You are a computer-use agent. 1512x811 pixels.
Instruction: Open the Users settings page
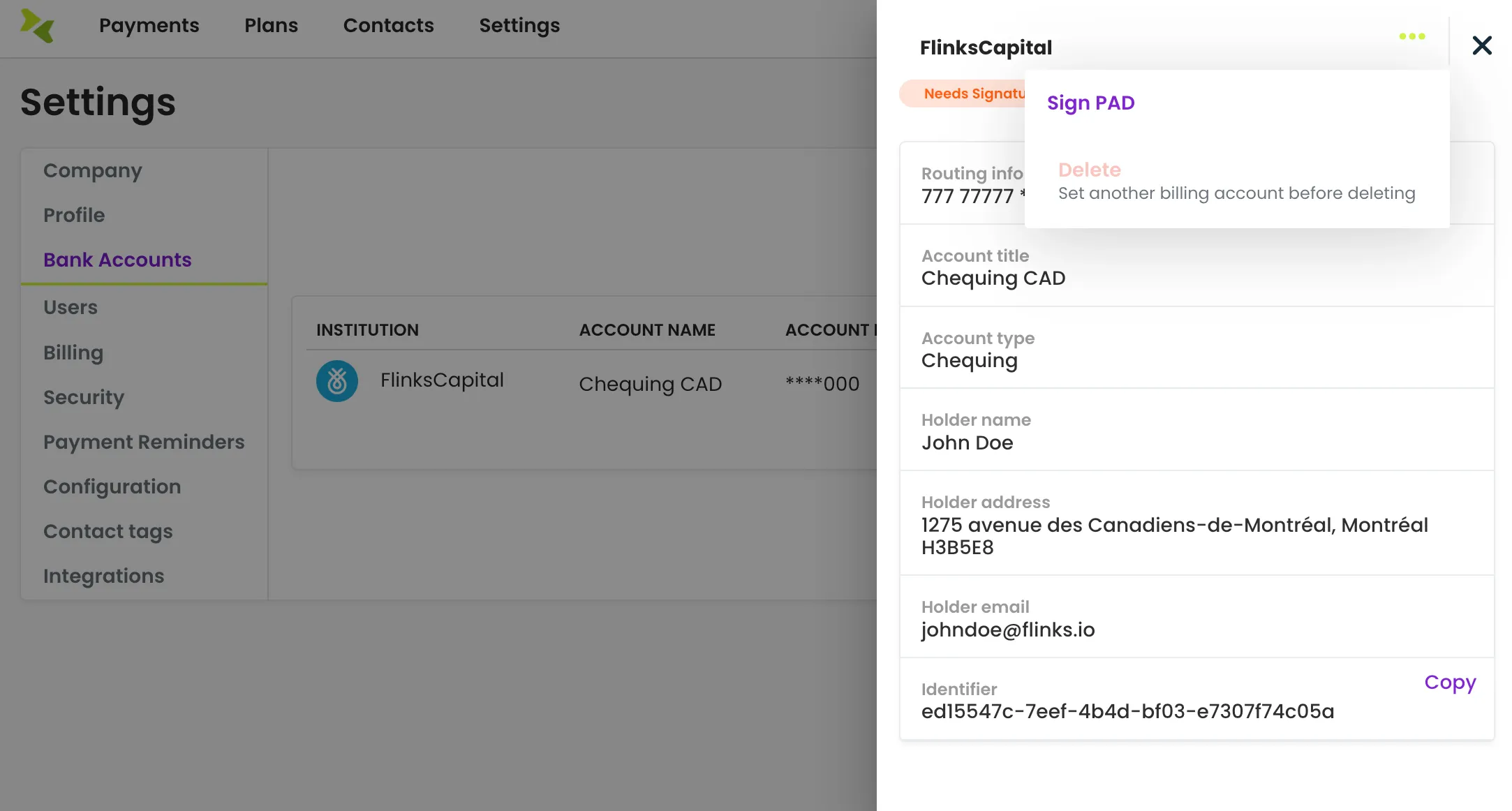(x=71, y=307)
